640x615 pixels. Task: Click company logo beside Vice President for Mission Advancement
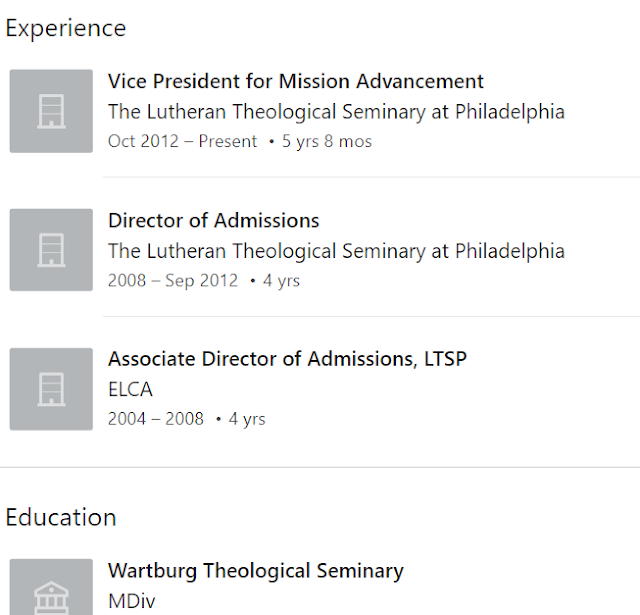coord(51,111)
